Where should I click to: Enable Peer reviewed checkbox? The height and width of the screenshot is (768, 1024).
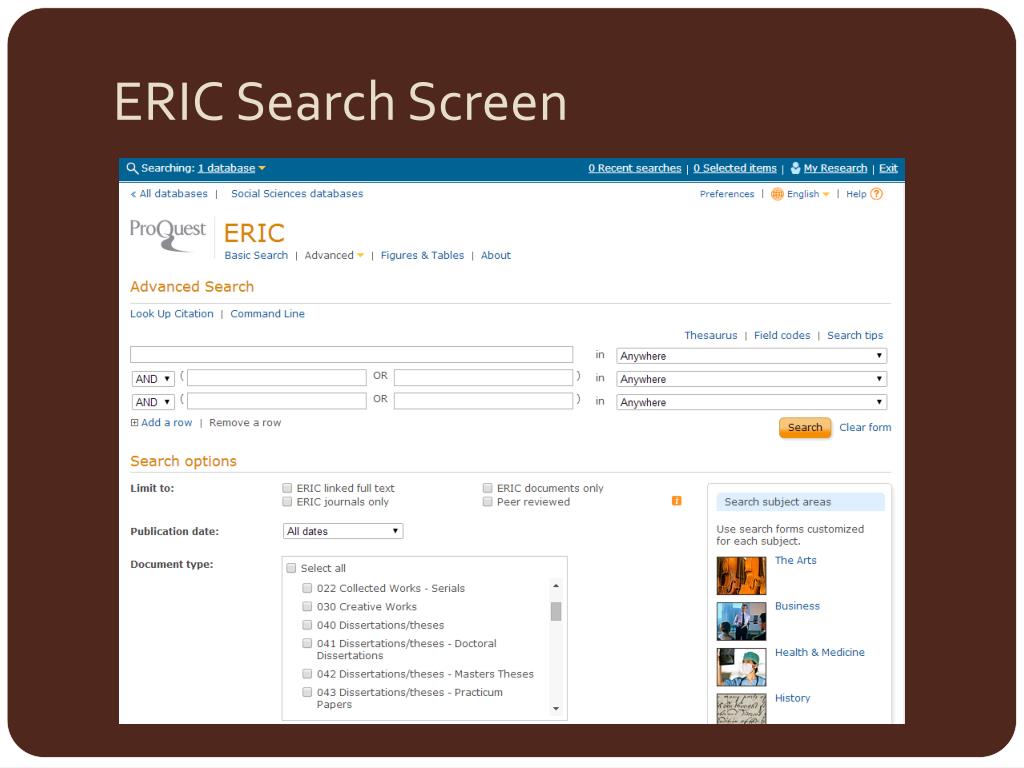488,502
